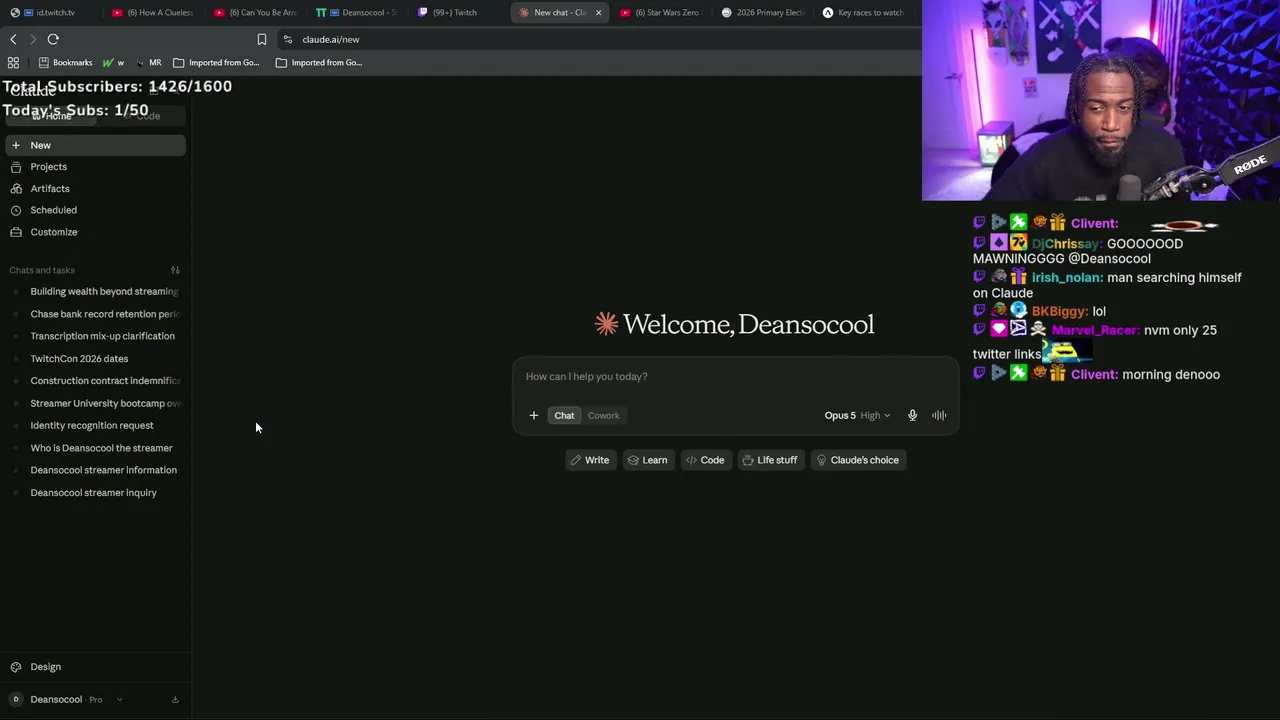Start dictation with the microphone icon

pos(912,416)
